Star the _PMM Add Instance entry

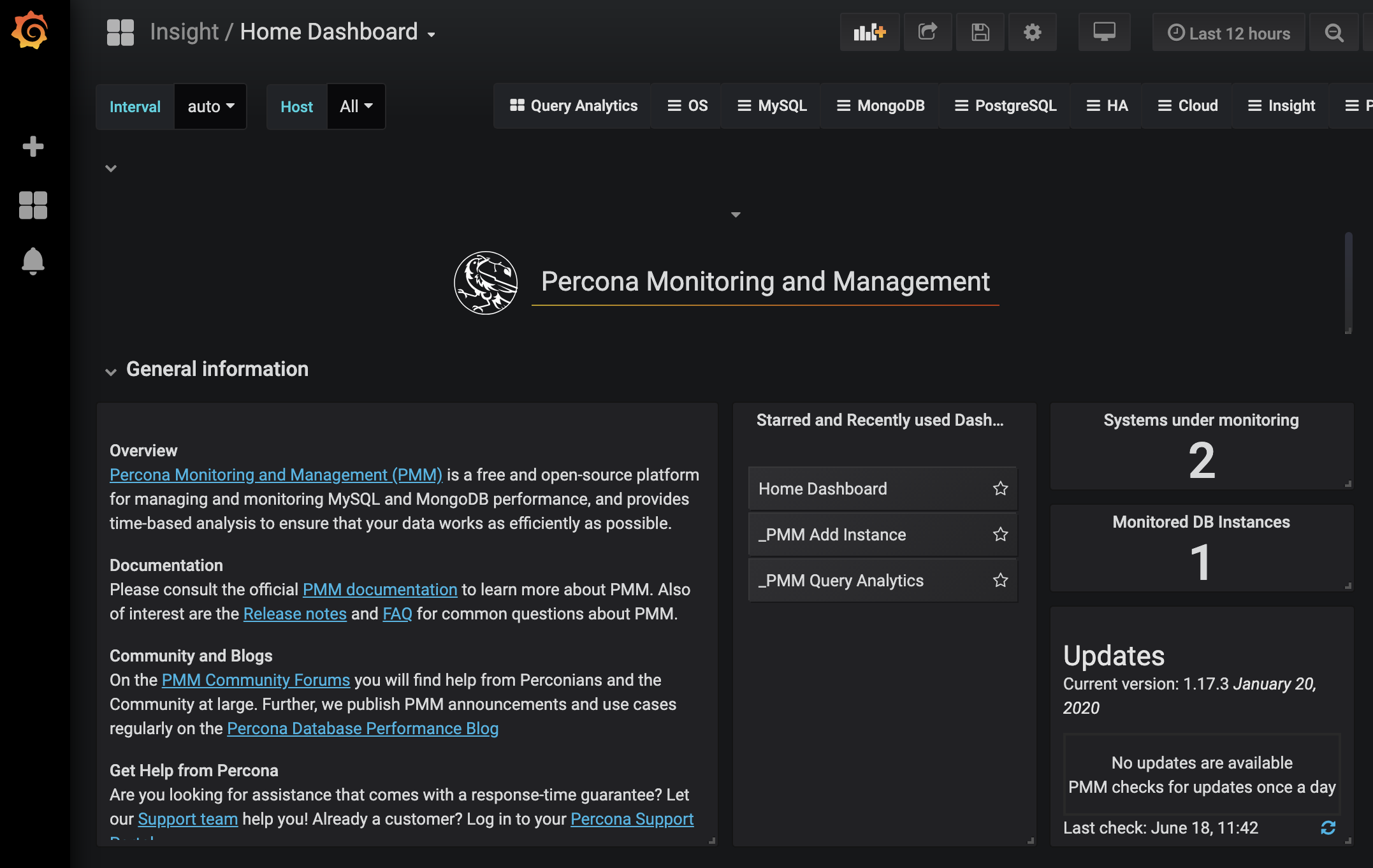(1000, 535)
